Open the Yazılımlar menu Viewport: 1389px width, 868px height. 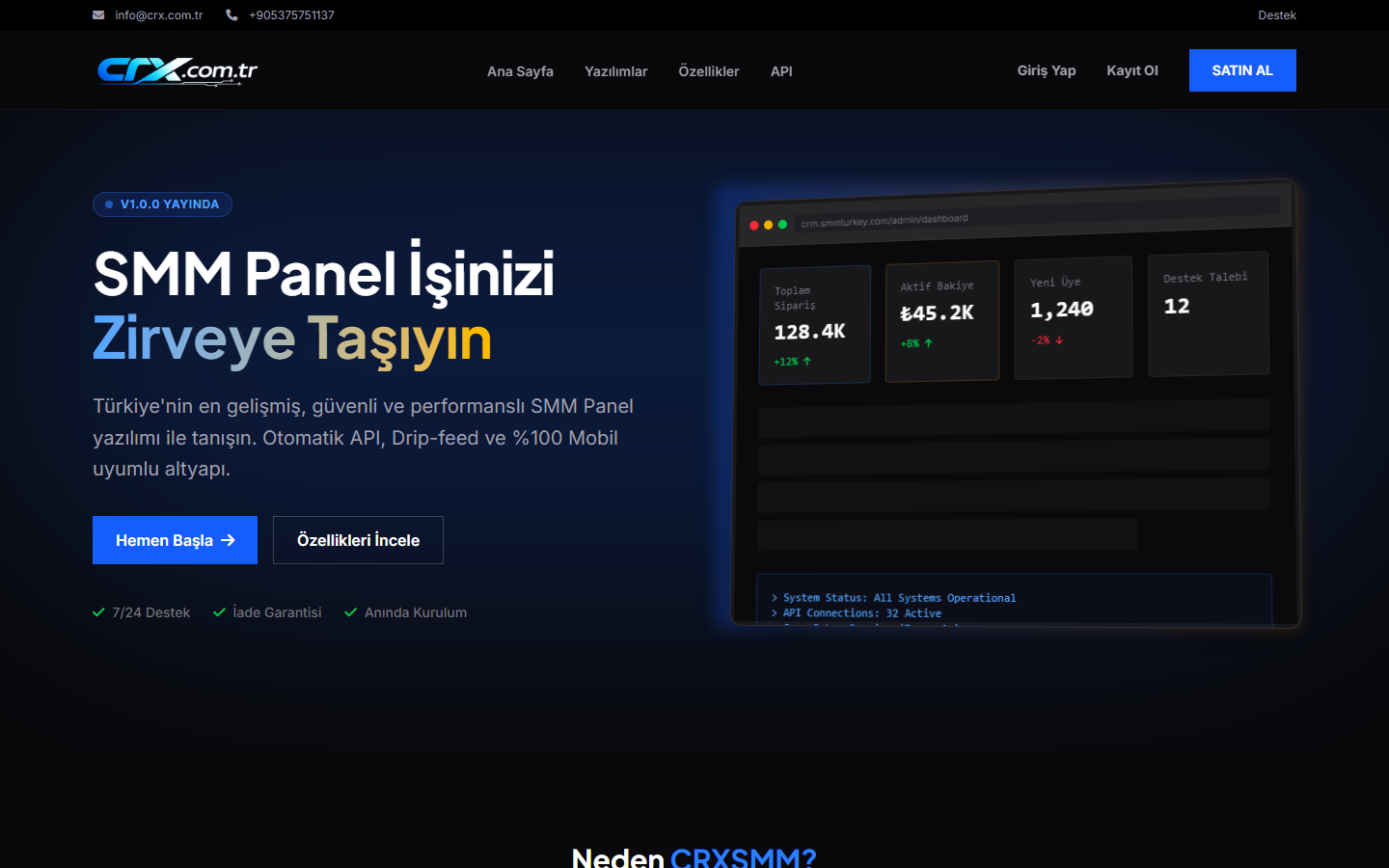pos(615,70)
